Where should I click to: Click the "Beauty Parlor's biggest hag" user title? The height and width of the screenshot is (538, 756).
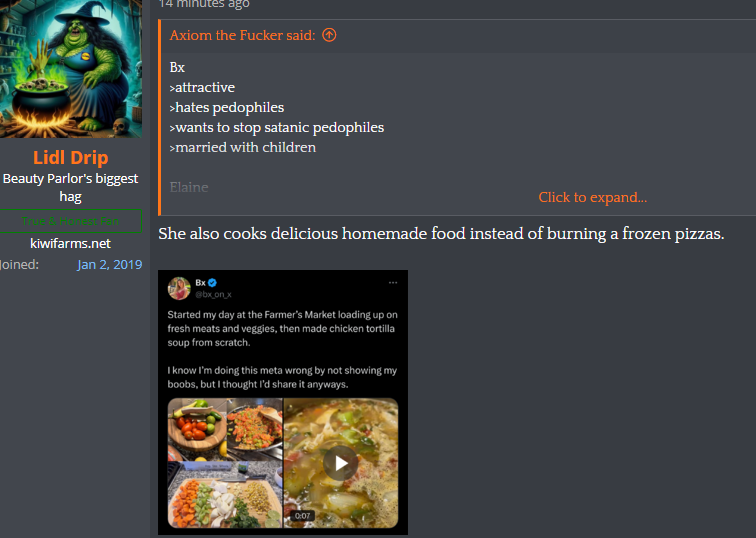[70, 187]
